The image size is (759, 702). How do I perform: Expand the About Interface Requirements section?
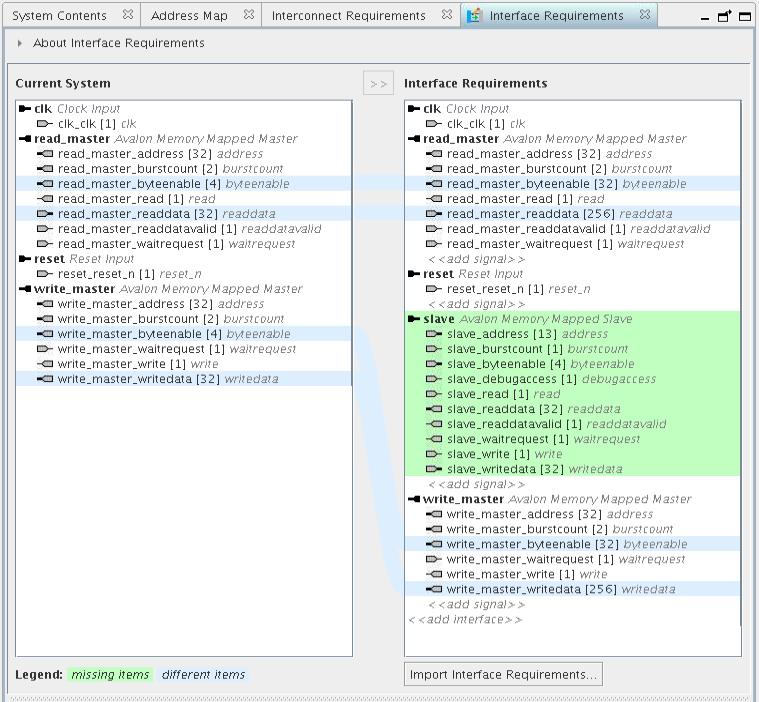click(20, 44)
